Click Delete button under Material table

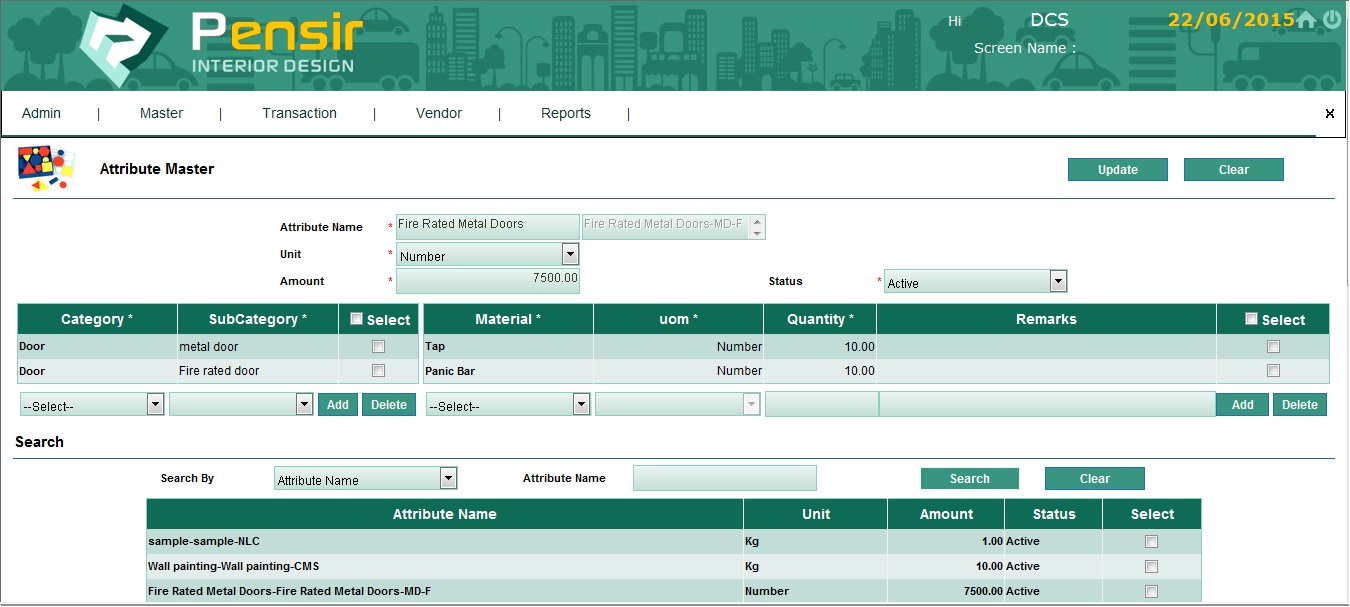(1299, 405)
